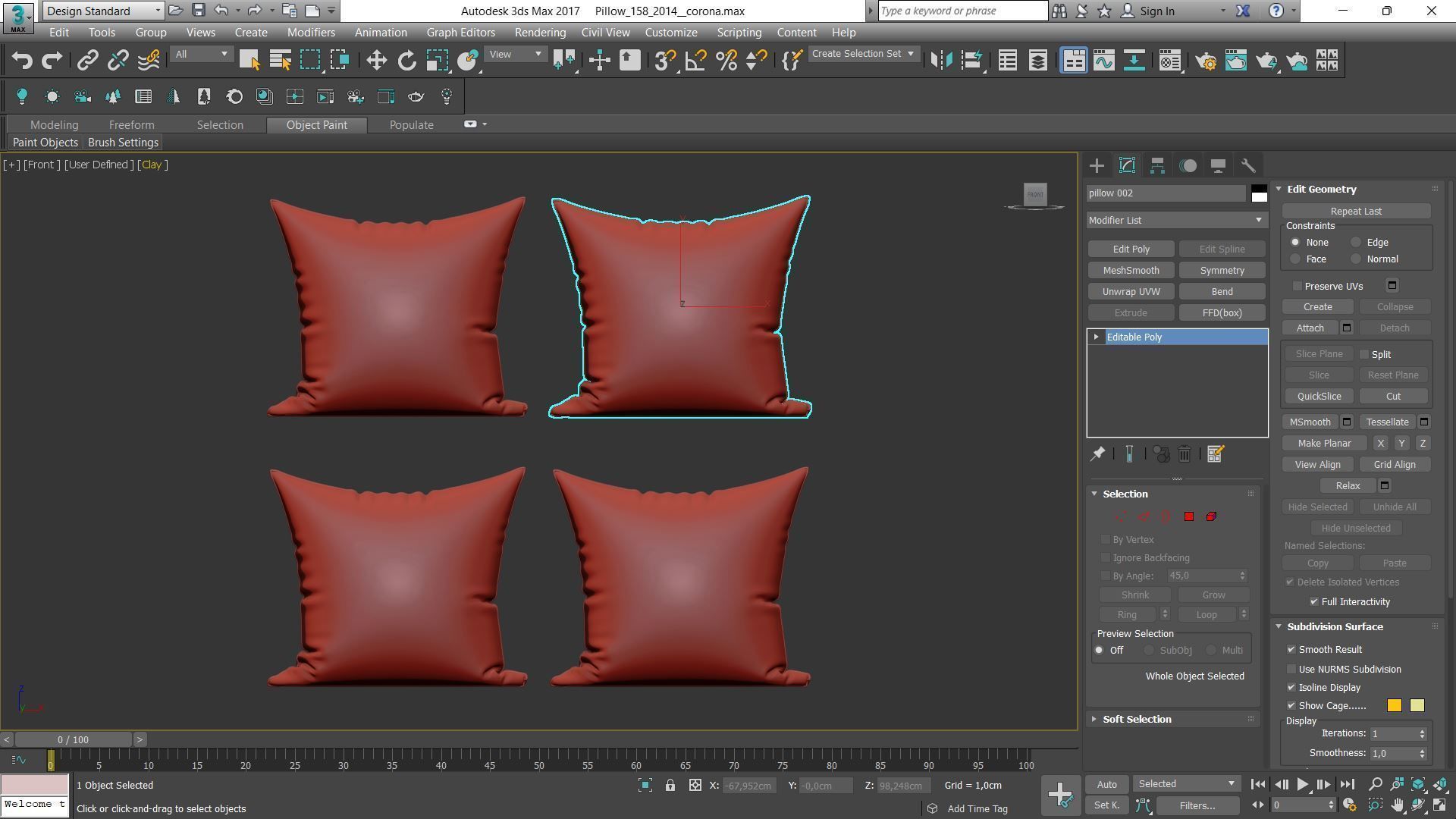1456x819 pixels.
Task: Open the Selected key filter dropdown
Action: 1187,784
